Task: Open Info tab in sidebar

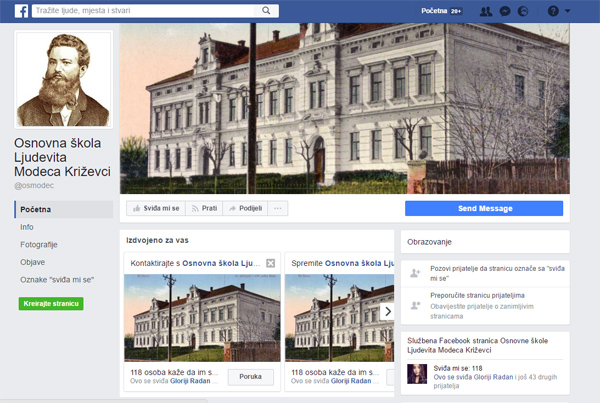Action: (27, 227)
